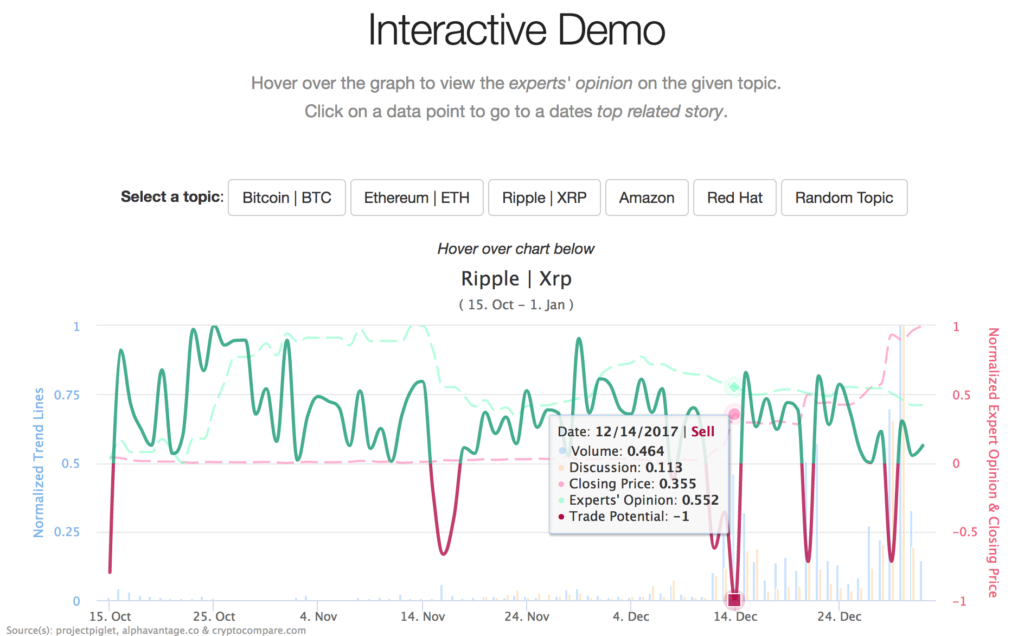1024x636 pixels.
Task: Click the '4. Dec' x-axis label
Action: (631, 616)
